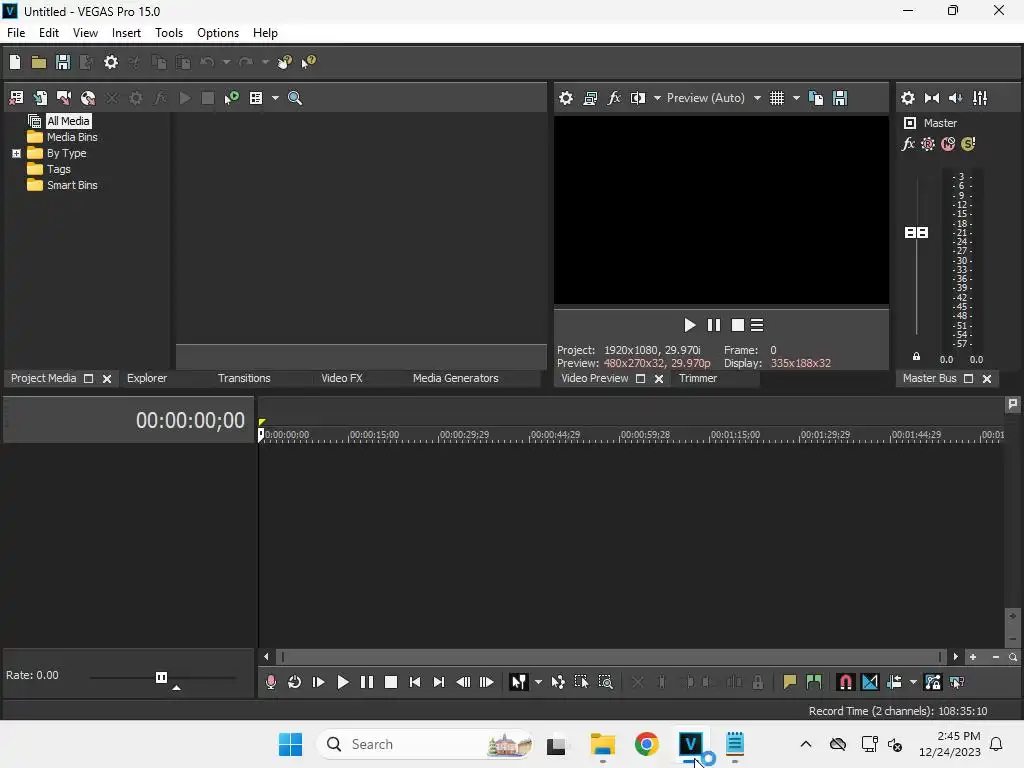Create a new project with the blank page icon
The height and width of the screenshot is (768, 1024).
click(15, 62)
